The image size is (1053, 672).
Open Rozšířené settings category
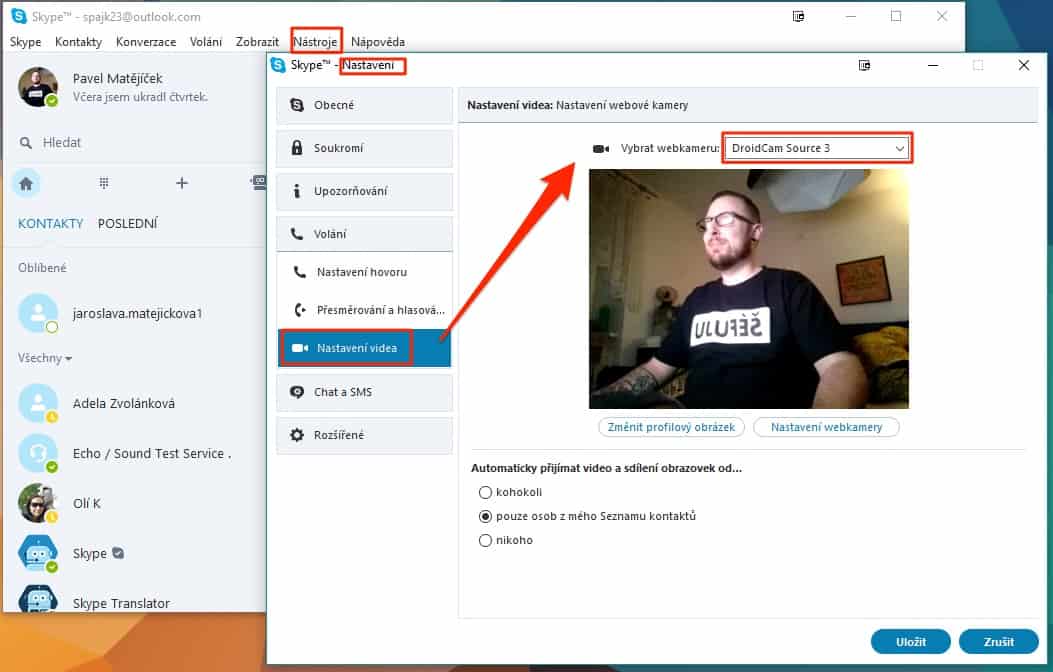365,435
